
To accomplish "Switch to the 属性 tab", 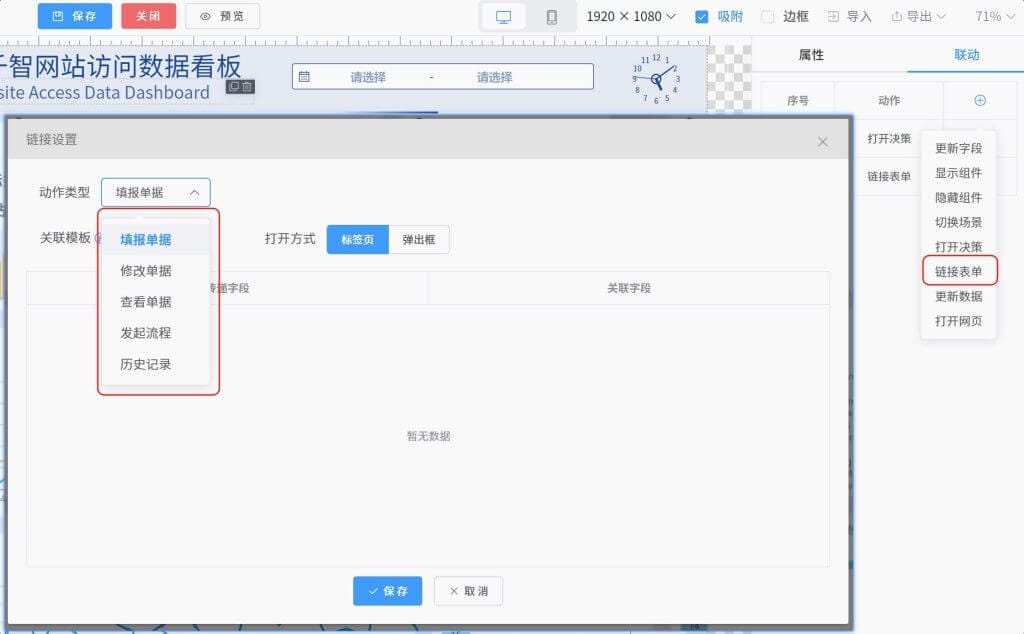I will 811,55.
